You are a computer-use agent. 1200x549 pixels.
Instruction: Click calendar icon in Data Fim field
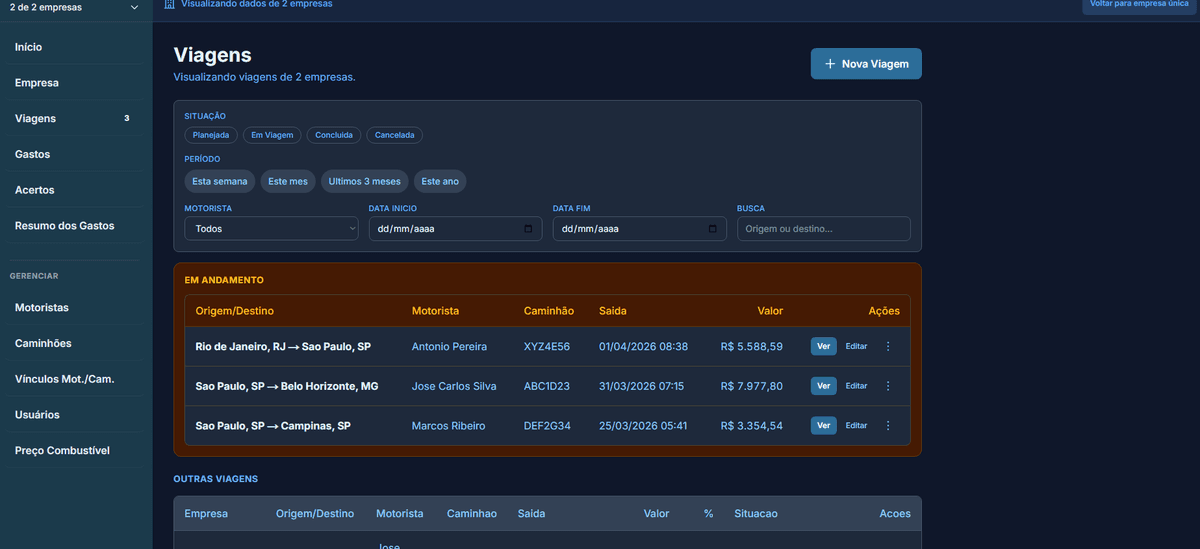tap(712, 229)
